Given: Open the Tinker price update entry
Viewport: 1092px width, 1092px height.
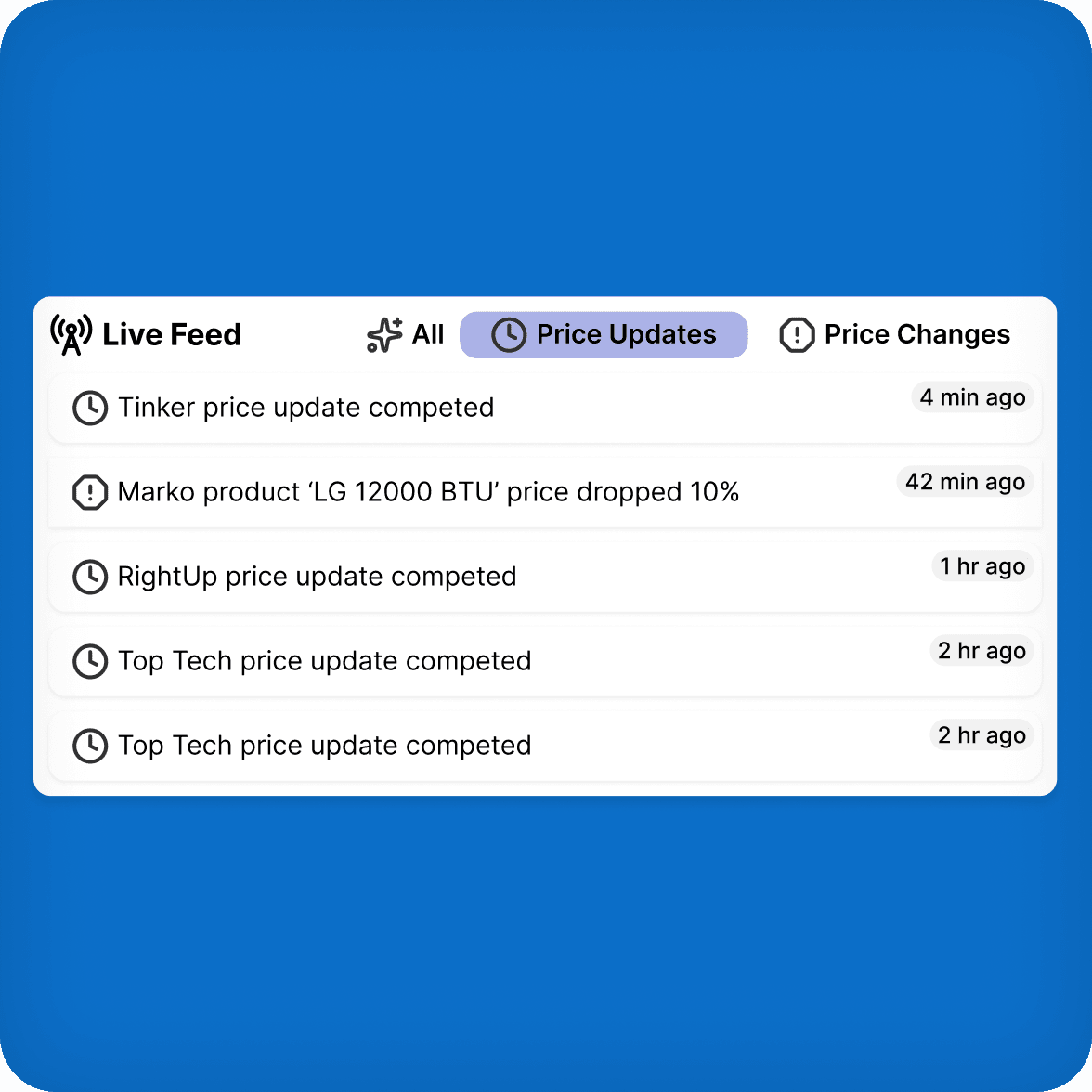Looking at the screenshot, I should click(306, 409).
